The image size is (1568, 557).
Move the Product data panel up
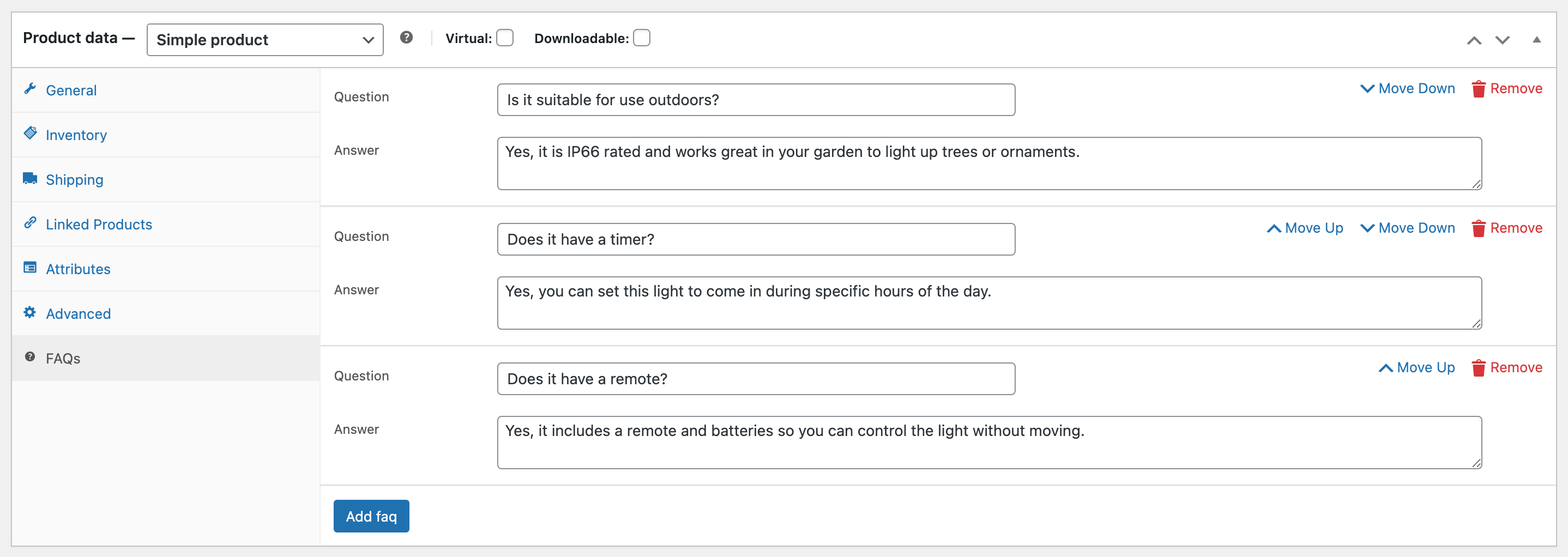coord(1474,40)
